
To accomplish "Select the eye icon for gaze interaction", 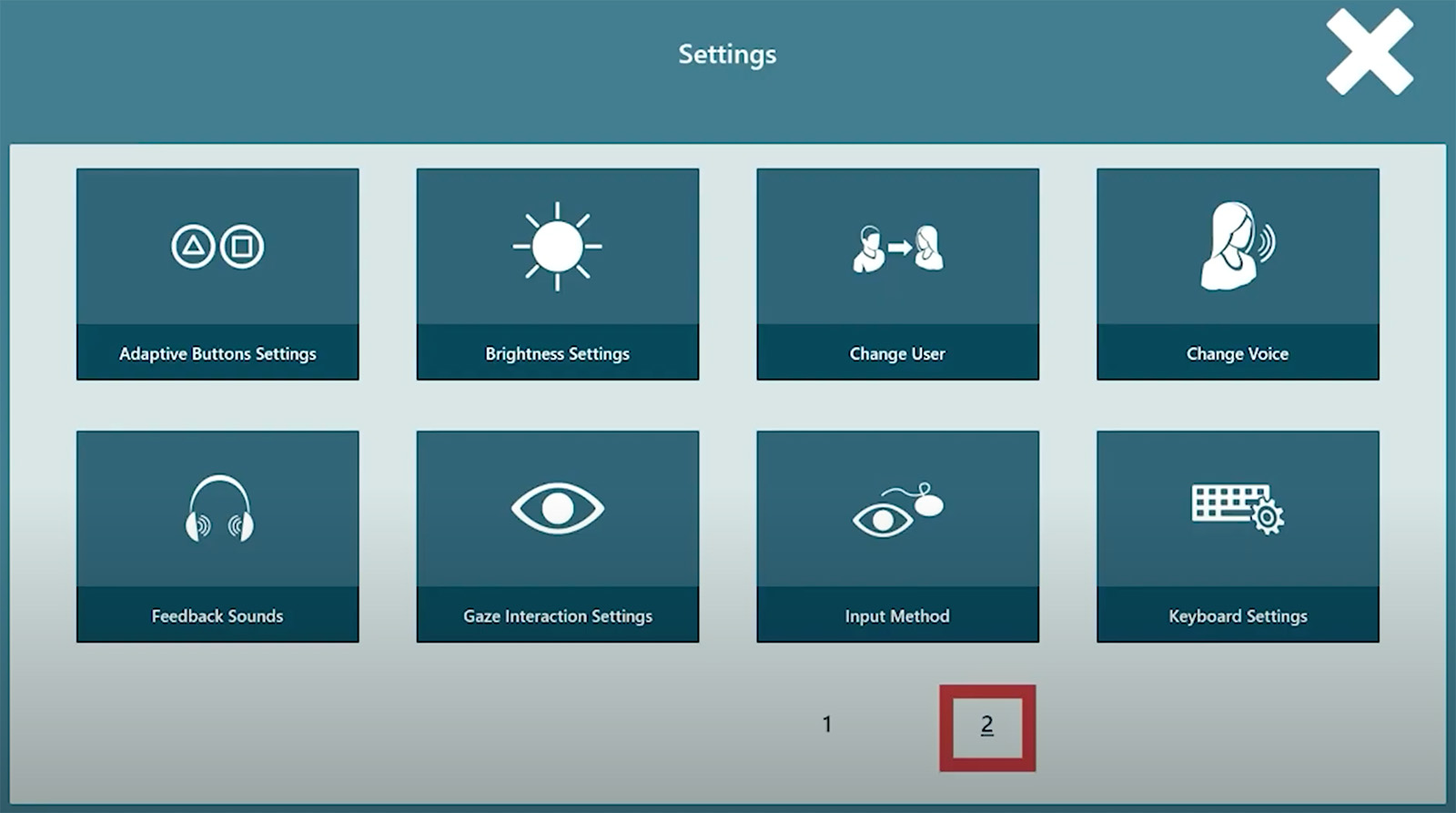I will click(557, 509).
